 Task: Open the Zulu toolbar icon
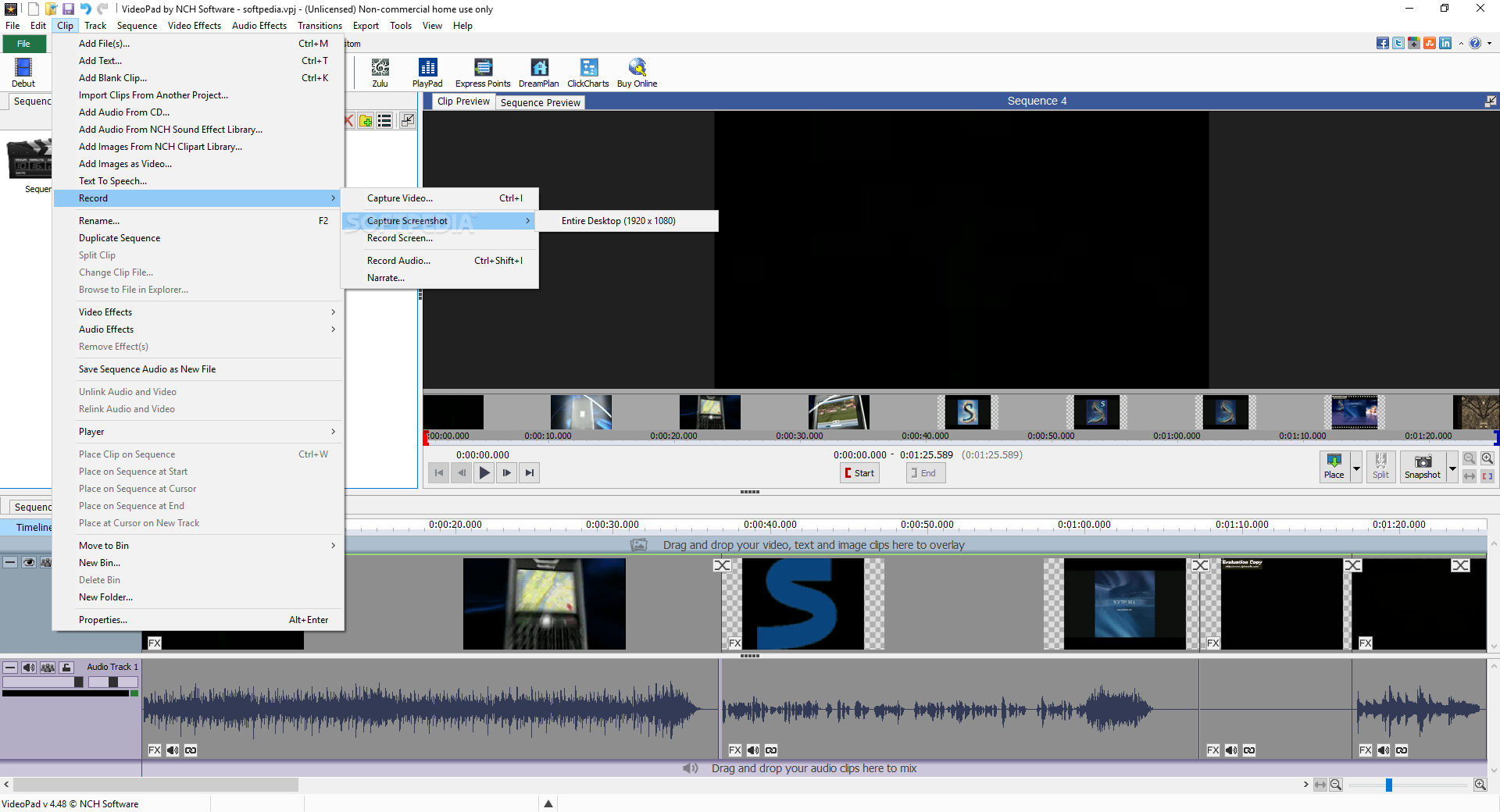coord(380,73)
